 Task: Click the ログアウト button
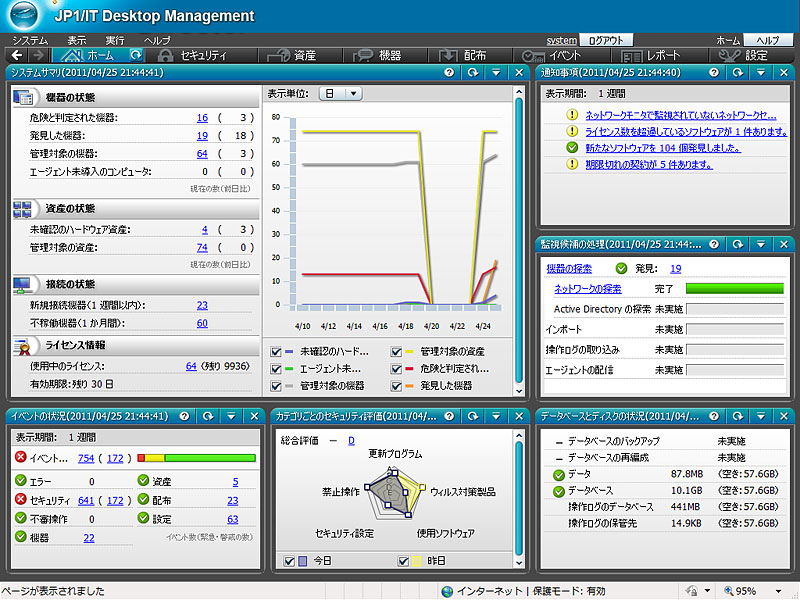(x=607, y=39)
